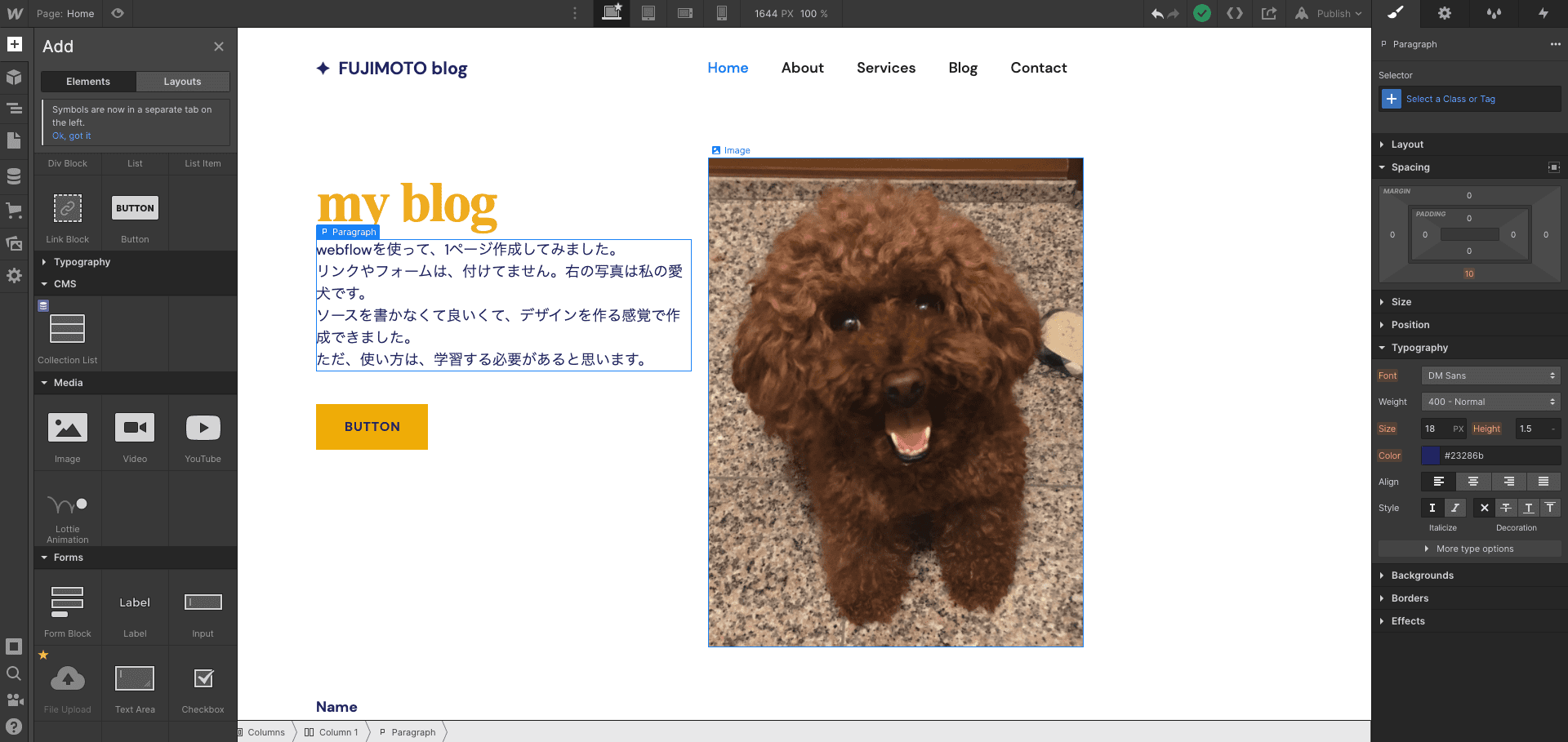1568x742 pixels.
Task: Toggle the preview eye icon
Action: [118, 14]
